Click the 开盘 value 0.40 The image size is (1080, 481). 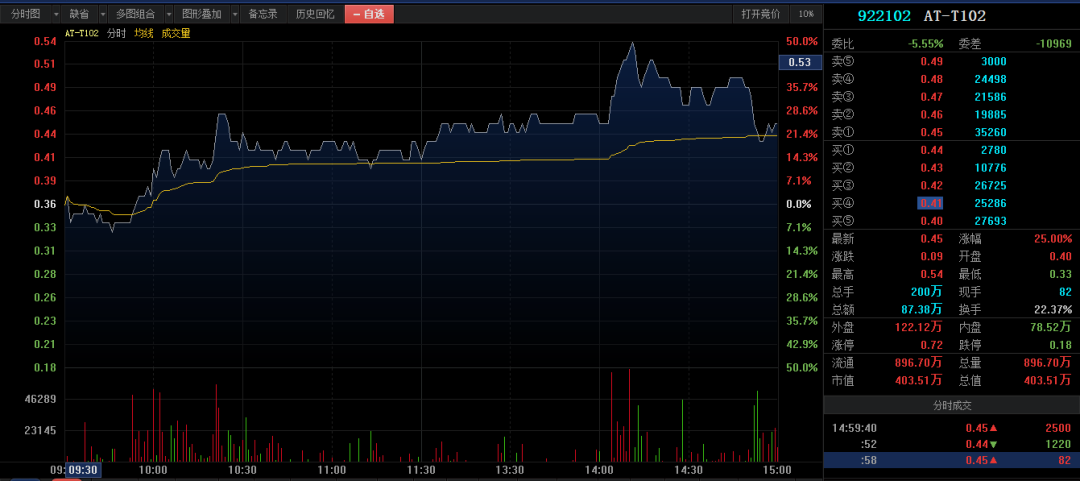(1061, 256)
